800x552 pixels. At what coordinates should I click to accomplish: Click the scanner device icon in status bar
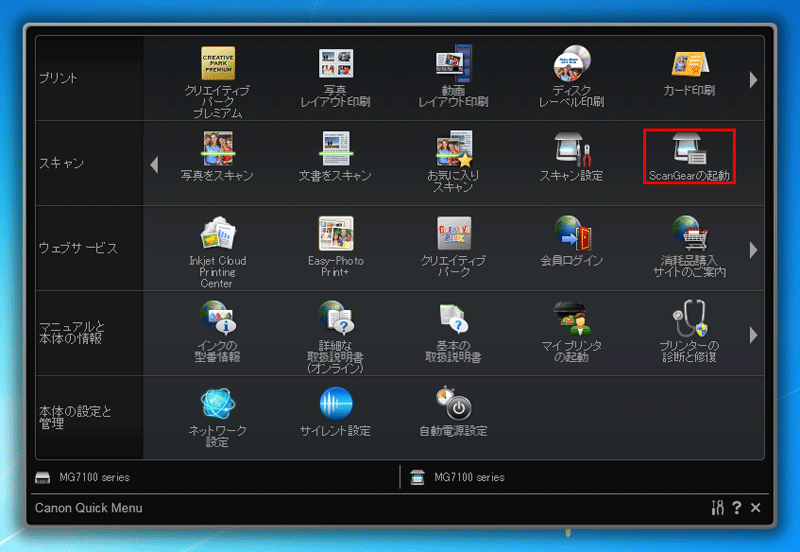417,478
